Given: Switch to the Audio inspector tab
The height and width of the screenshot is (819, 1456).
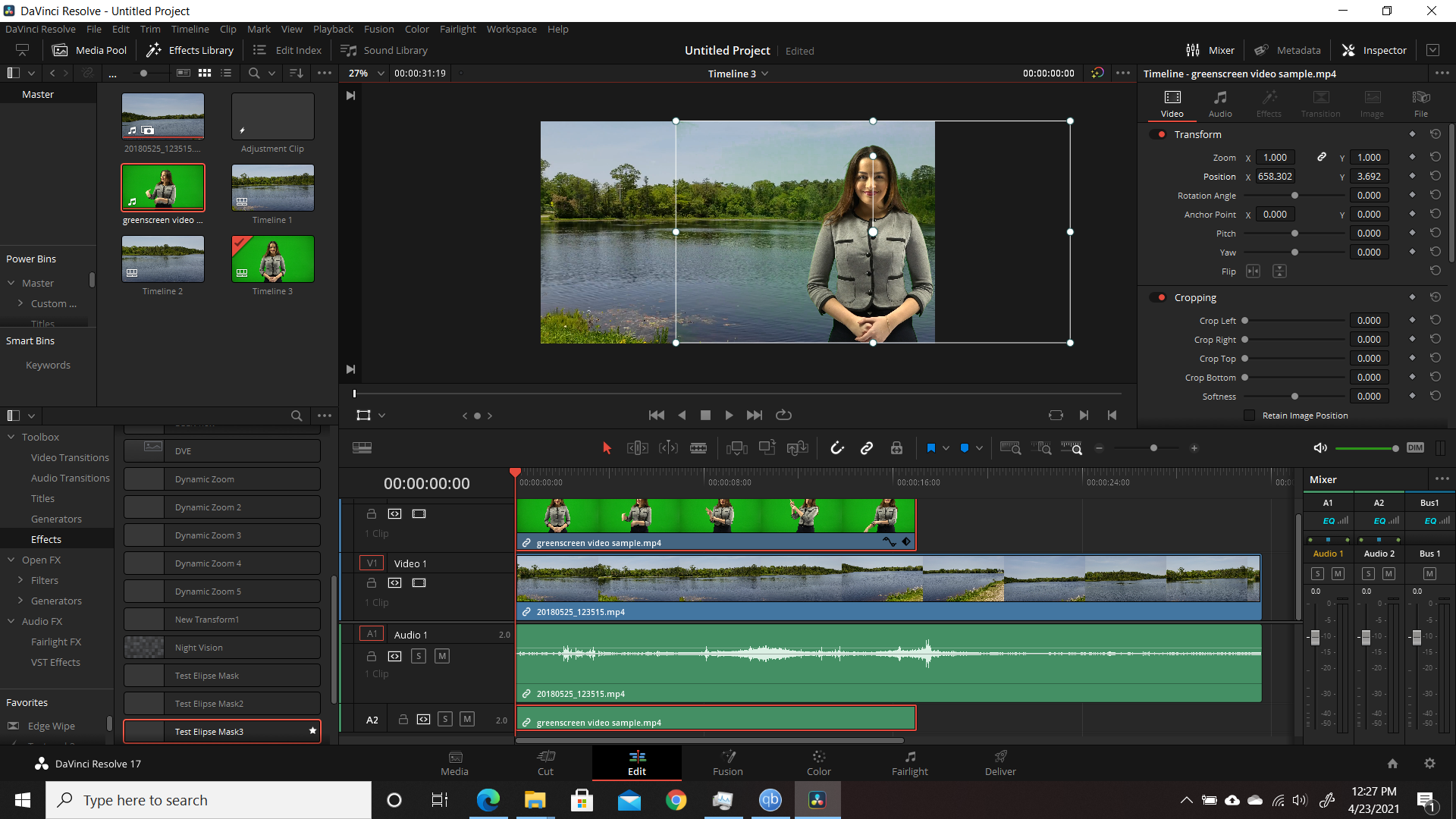Looking at the screenshot, I should pos(1220,104).
